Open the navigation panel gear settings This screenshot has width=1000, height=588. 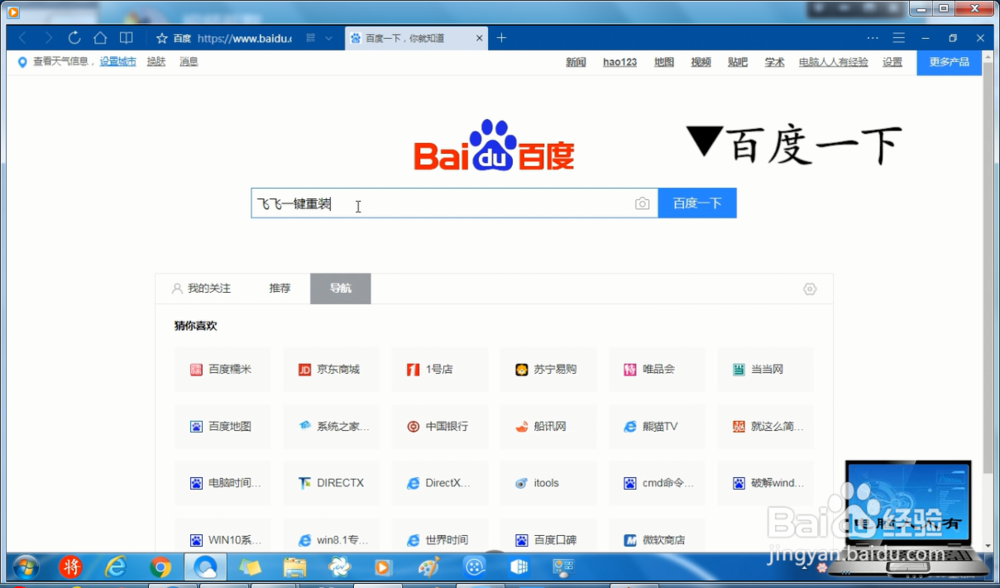click(x=810, y=289)
